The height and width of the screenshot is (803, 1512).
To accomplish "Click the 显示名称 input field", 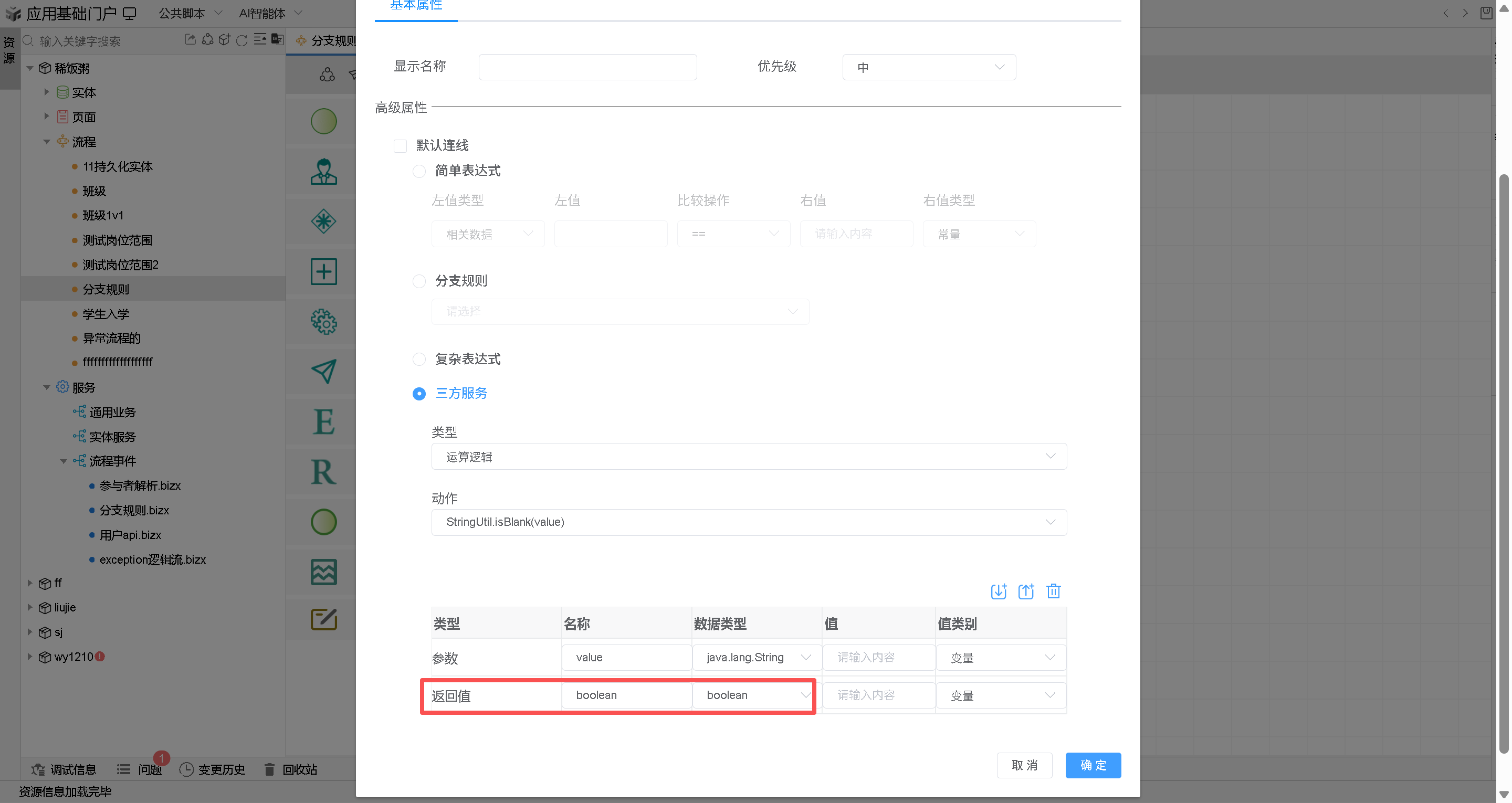I will [587, 67].
